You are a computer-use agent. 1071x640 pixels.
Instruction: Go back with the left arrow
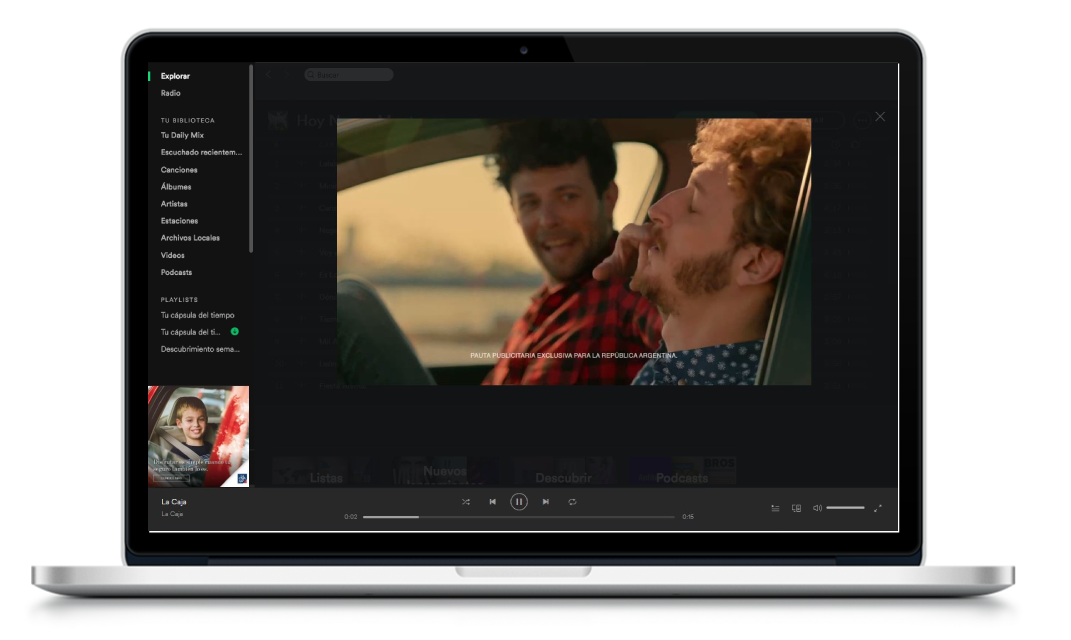point(269,74)
